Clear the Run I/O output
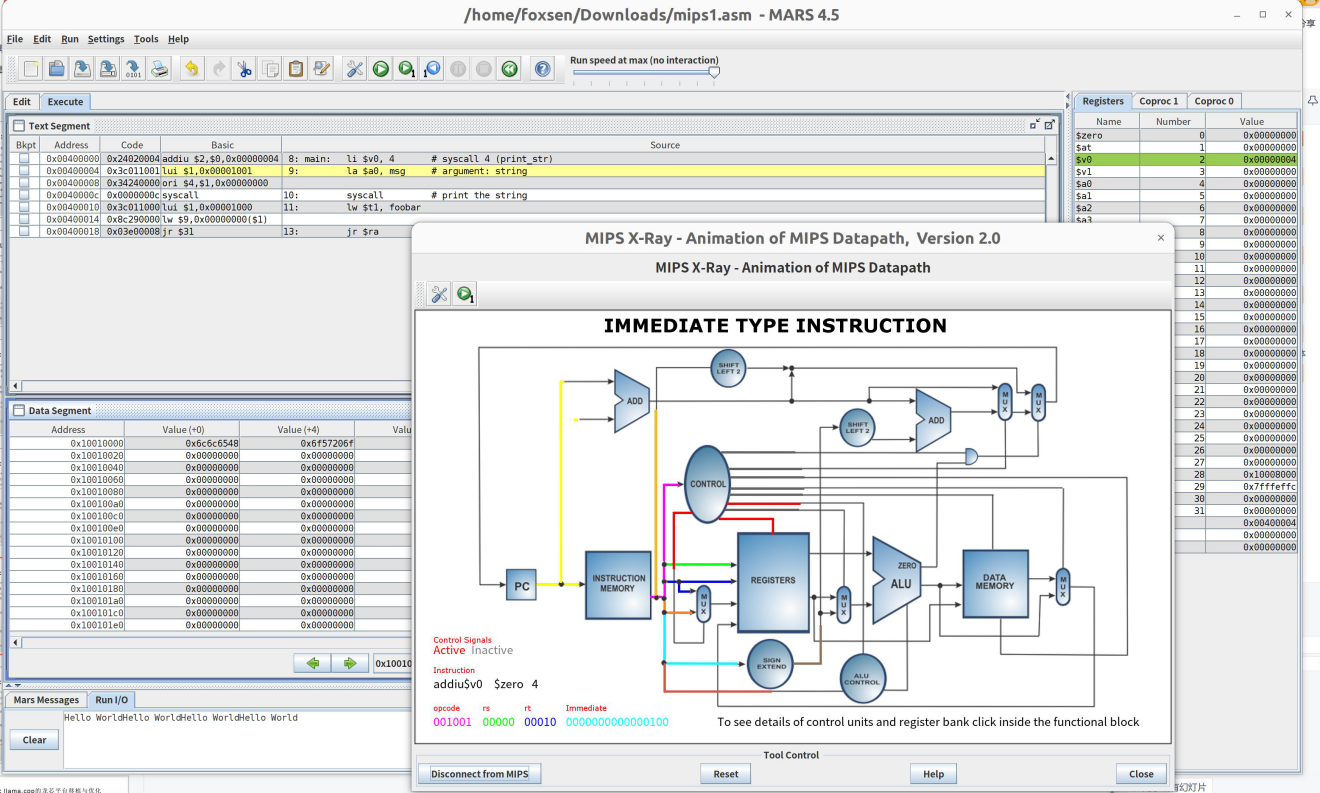The image size is (1320, 793). [x=34, y=740]
